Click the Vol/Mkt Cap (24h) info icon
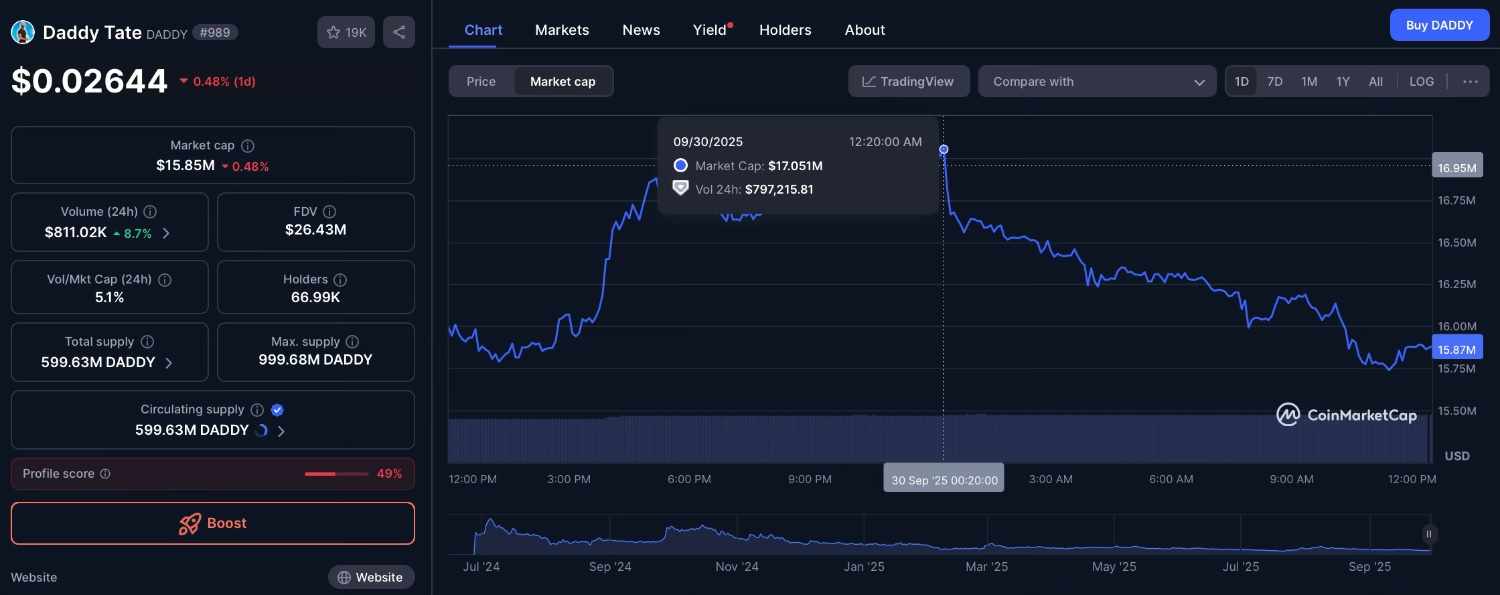1500x595 pixels. click(x=165, y=280)
